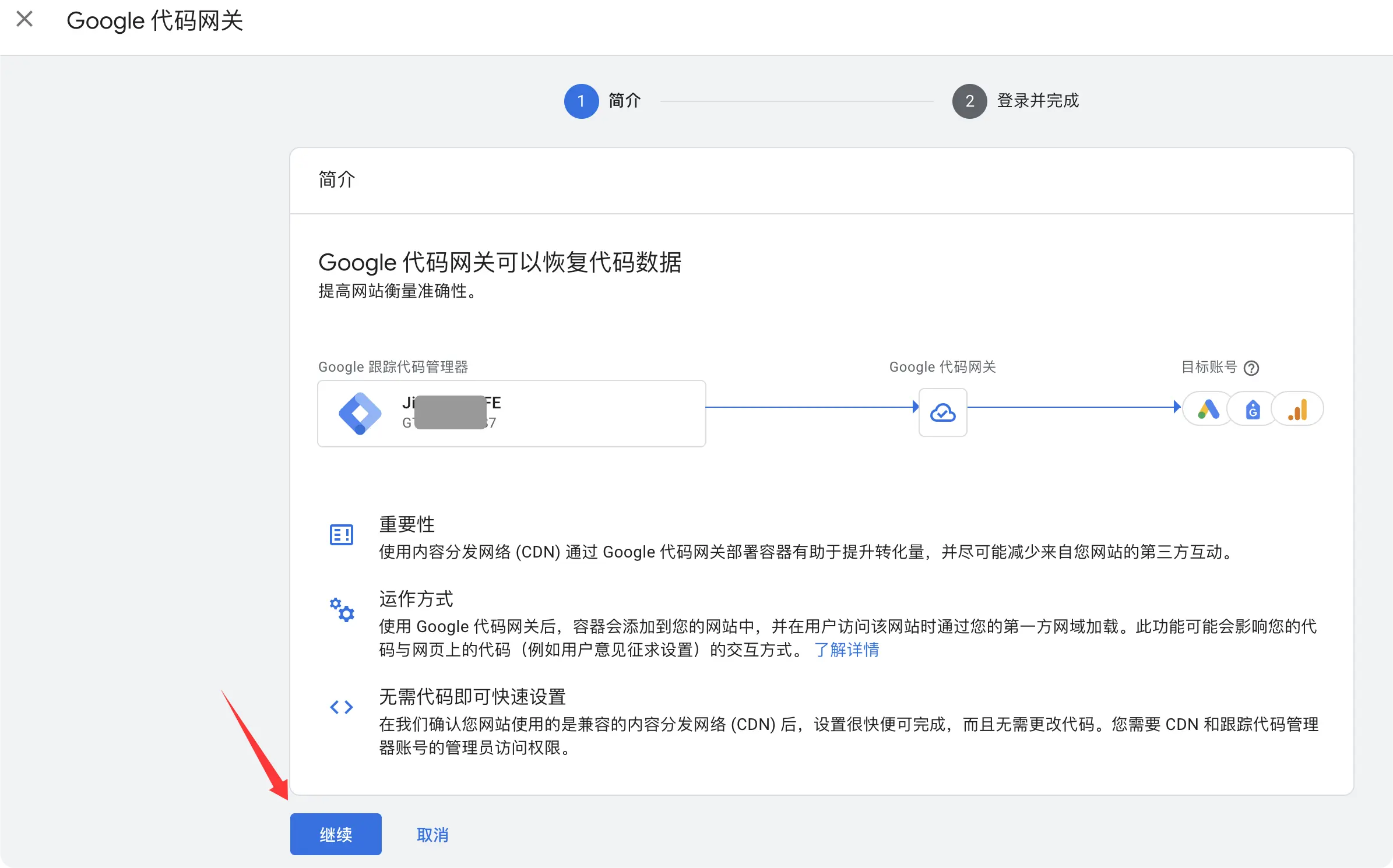Click the 重要性 list icon
The width and height of the screenshot is (1393, 868).
coord(342,534)
